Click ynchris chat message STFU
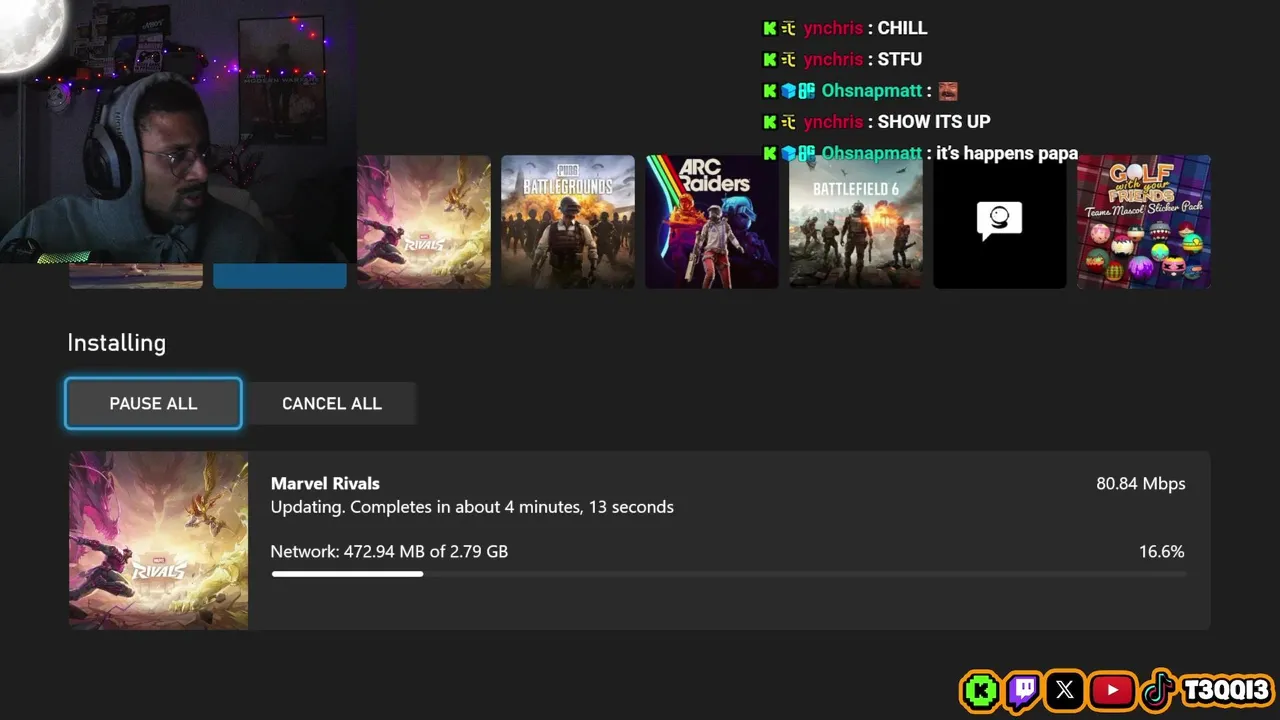 point(842,59)
